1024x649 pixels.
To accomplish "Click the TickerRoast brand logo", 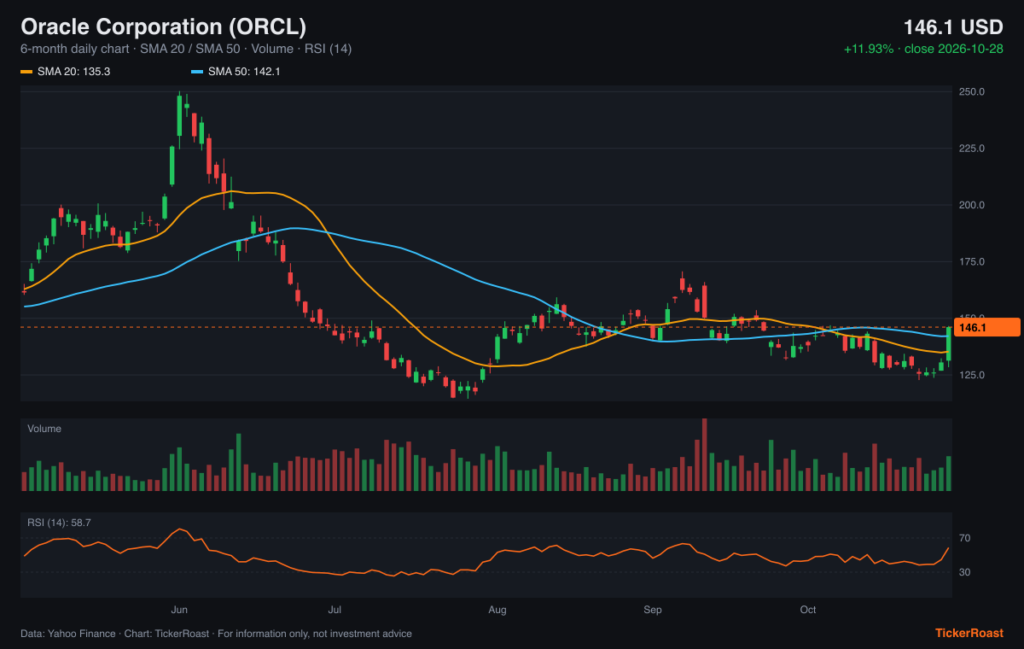I will 969,633.
